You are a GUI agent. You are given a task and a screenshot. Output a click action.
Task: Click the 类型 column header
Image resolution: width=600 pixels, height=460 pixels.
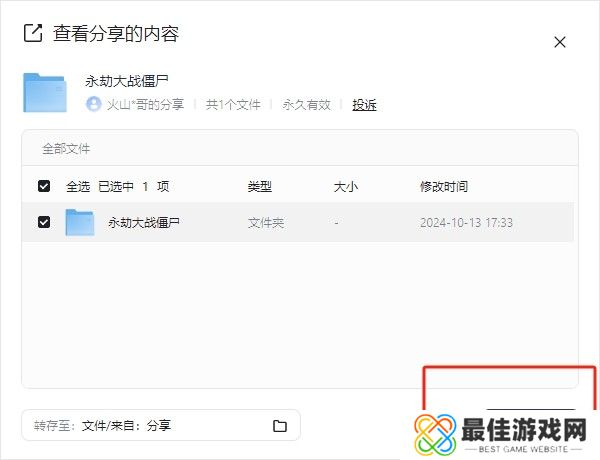click(x=259, y=186)
